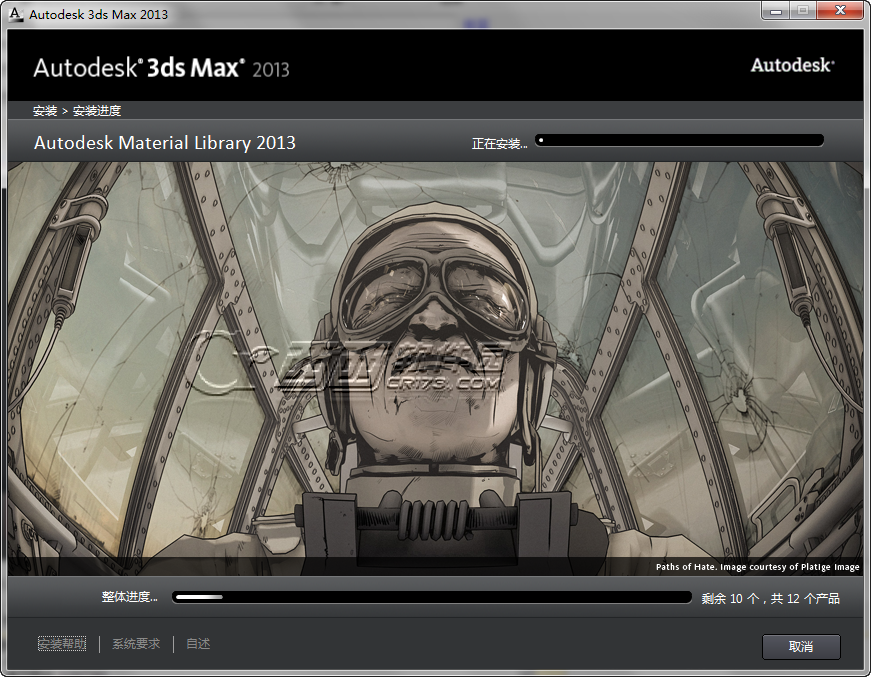Click the Autodesk 3ds Max 2013 logo

click(160, 66)
